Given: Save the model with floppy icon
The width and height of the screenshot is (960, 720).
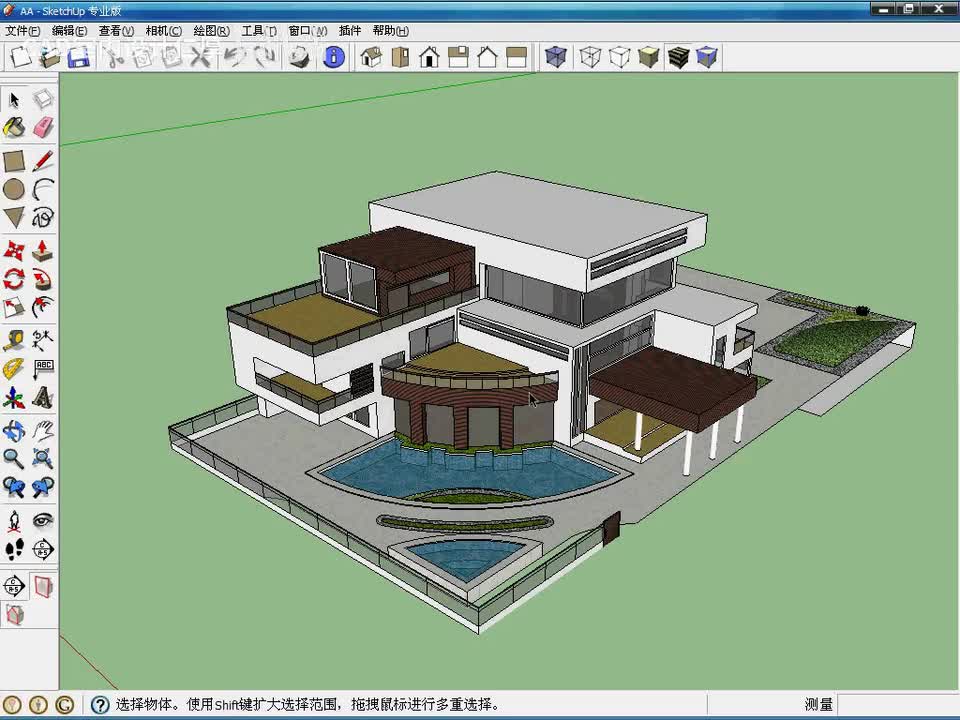Looking at the screenshot, I should tap(79, 57).
